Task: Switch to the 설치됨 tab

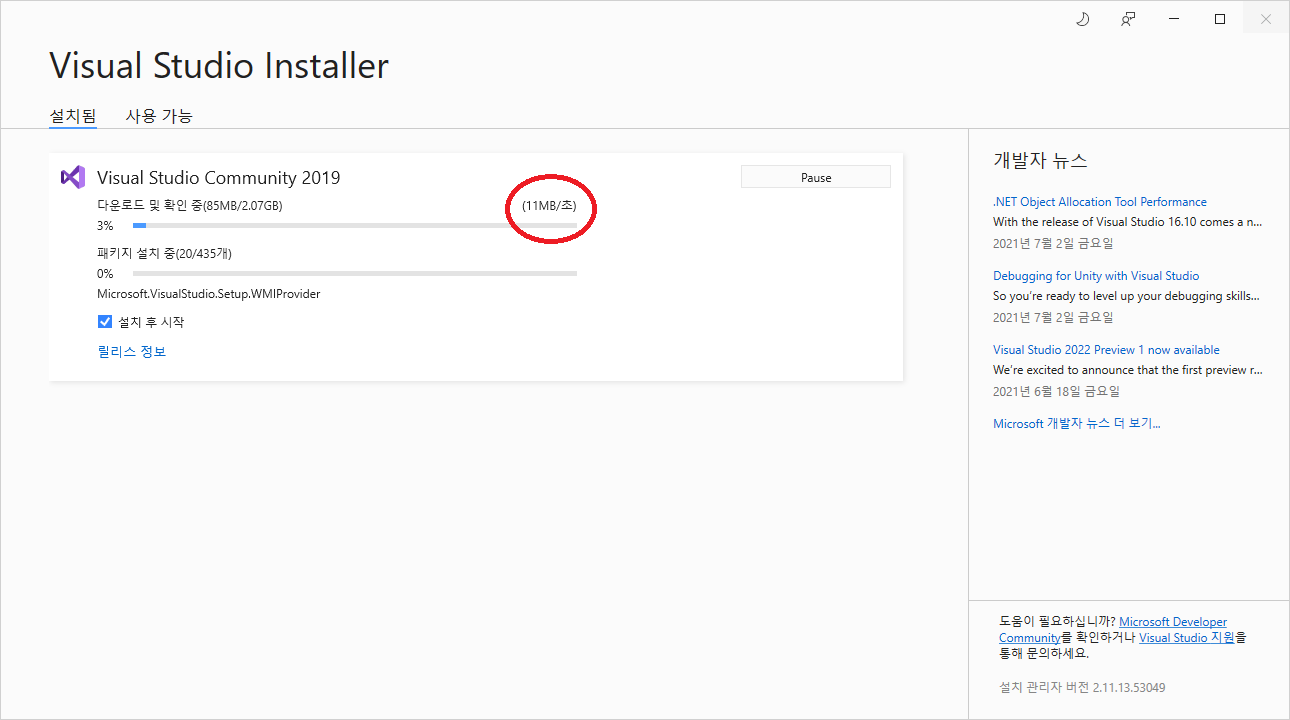Action: pos(73,116)
